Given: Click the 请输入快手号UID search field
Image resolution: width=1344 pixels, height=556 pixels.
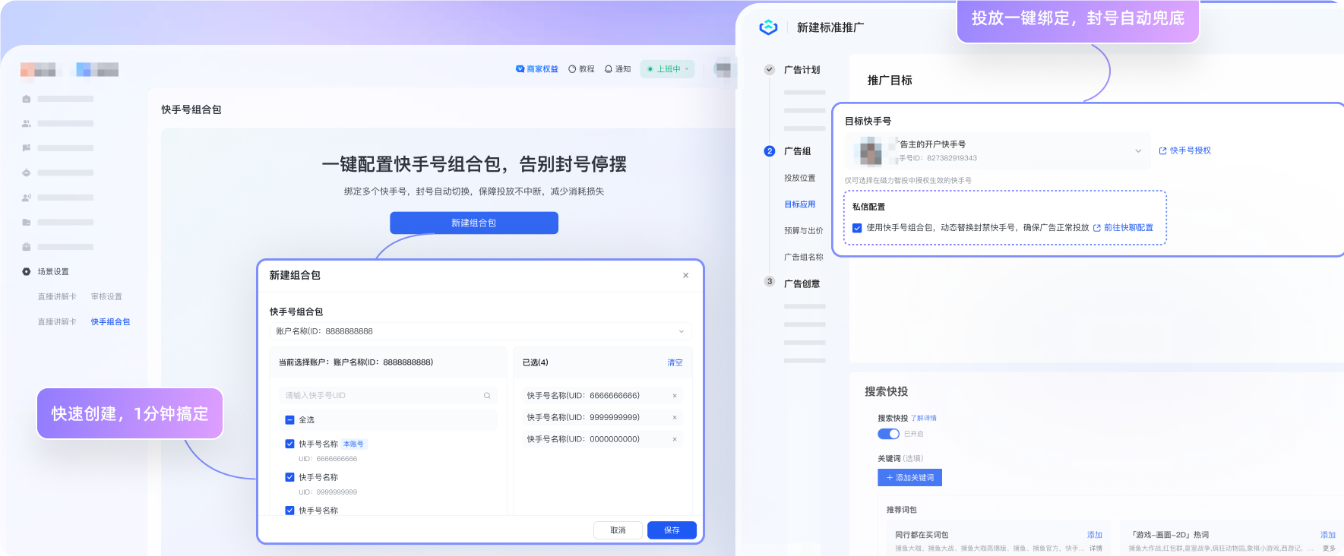Looking at the screenshot, I should click(387, 396).
